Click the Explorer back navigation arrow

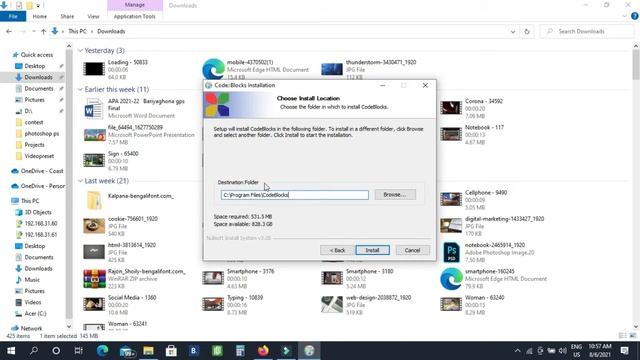click(x=9, y=31)
